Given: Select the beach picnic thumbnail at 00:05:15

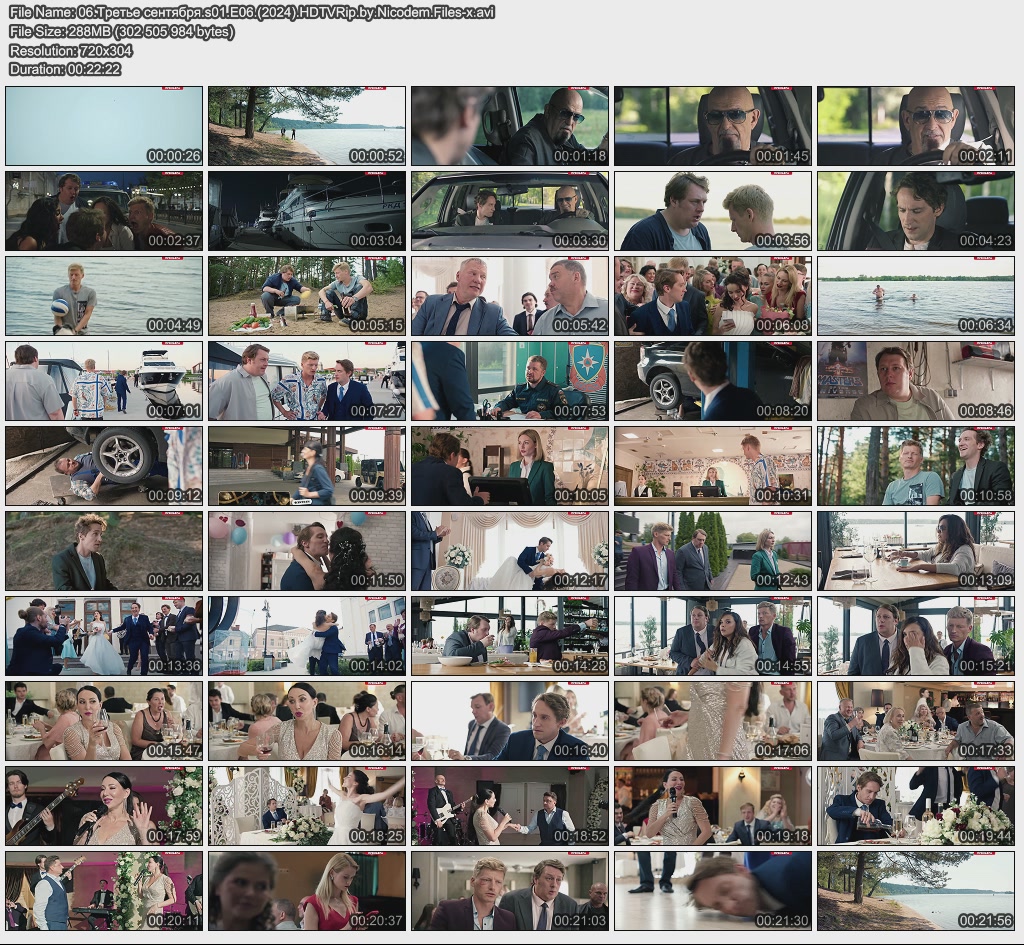Looking at the screenshot, I should coord(307,296).
